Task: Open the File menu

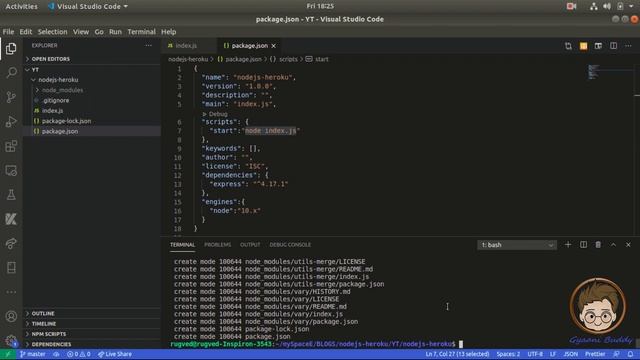Action: (x=8, y=31)
